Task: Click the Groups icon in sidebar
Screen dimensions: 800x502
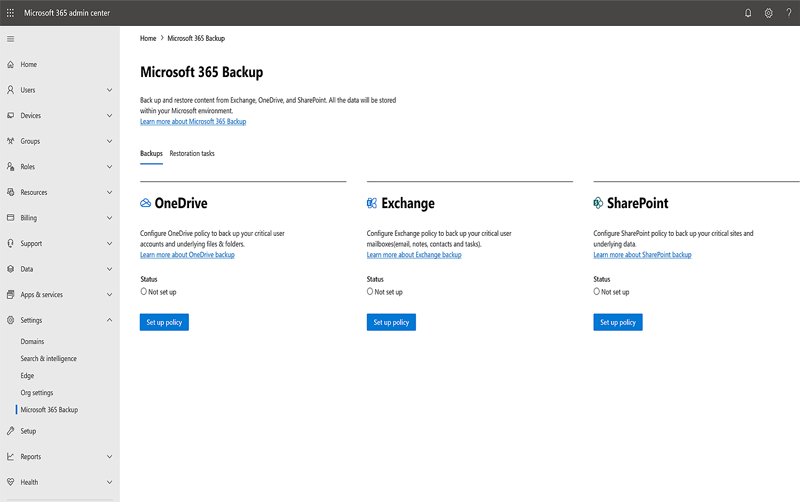Action: click(10, 141)
